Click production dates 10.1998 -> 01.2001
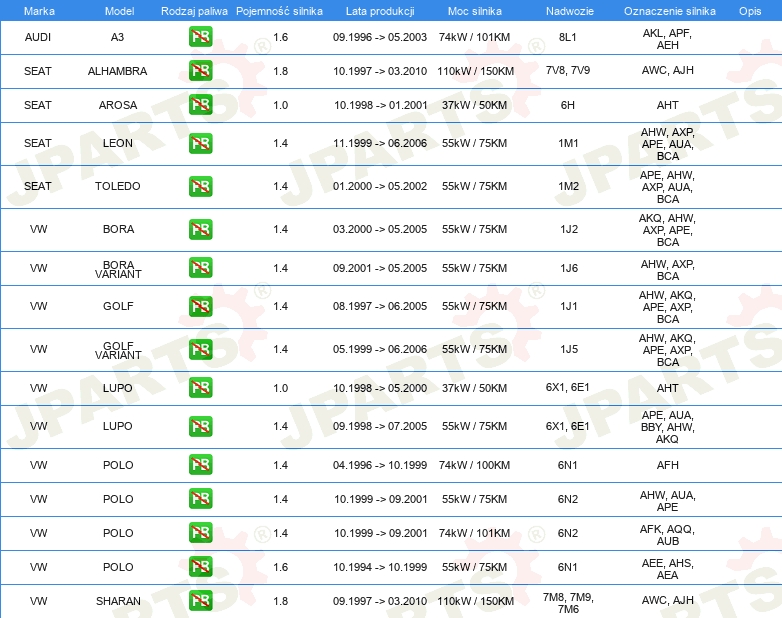Viewport: 782px width, 618px height. pos(381,105)
